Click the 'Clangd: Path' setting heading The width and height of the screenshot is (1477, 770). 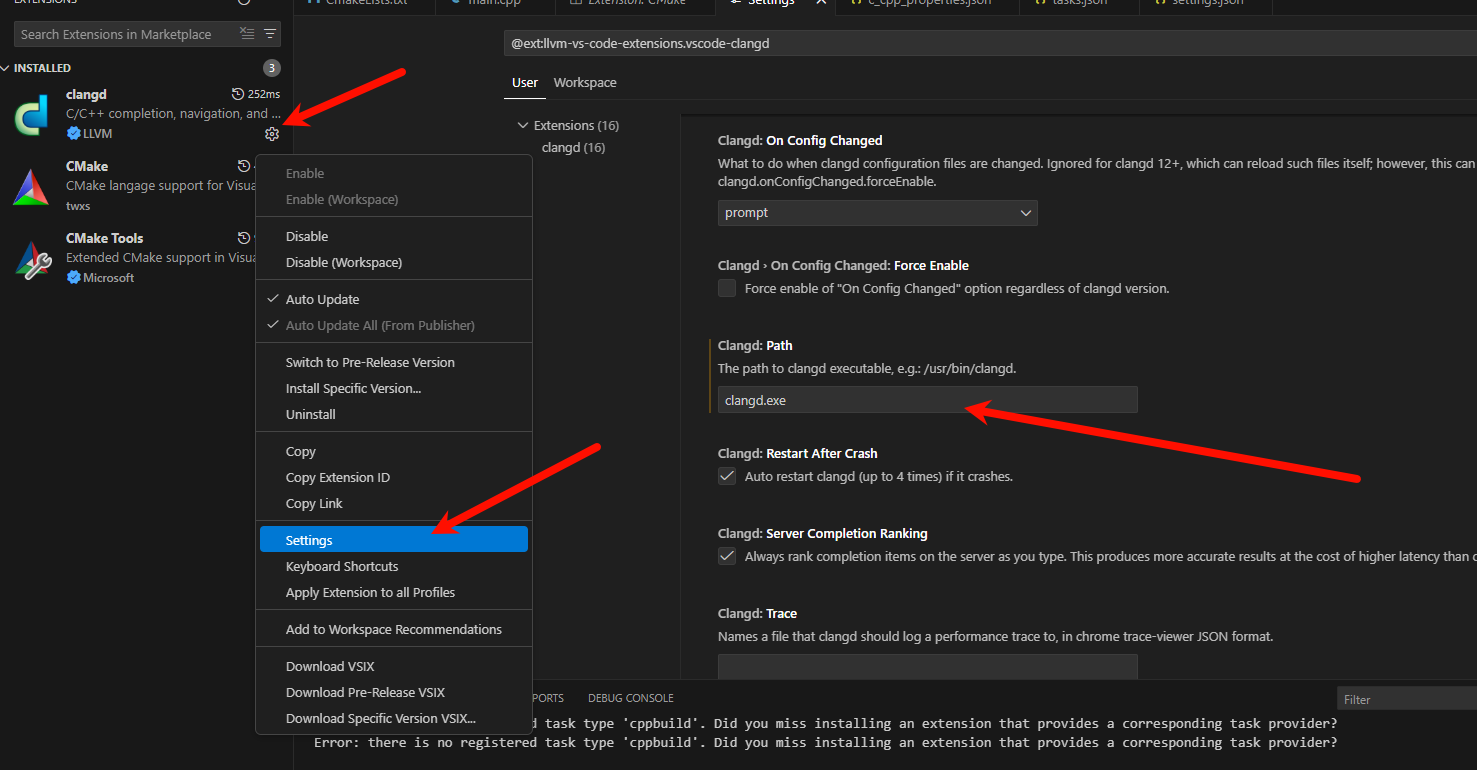(x=755, y=345)
